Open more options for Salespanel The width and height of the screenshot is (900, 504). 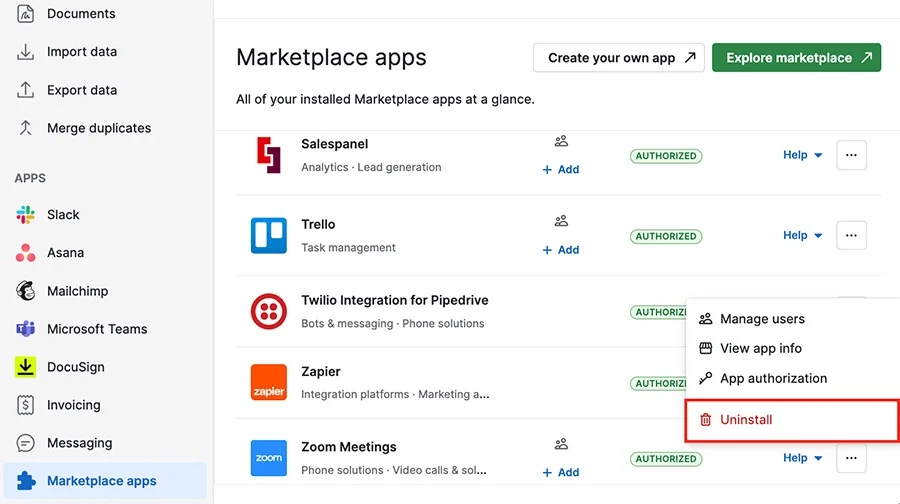(x=851, y=155)
